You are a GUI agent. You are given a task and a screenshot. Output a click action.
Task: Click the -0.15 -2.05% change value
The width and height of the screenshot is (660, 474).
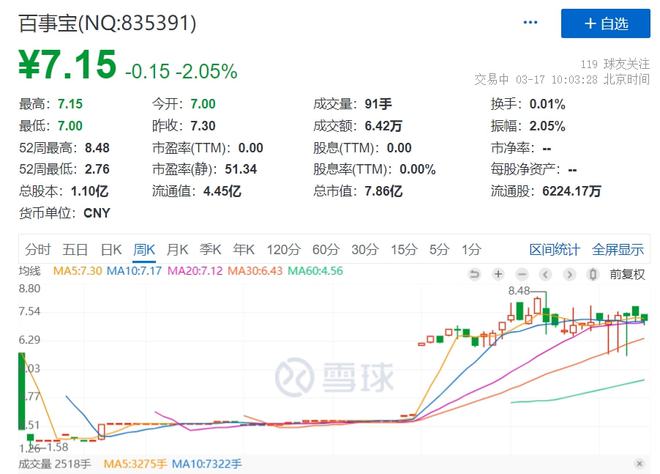click(181, 71)
